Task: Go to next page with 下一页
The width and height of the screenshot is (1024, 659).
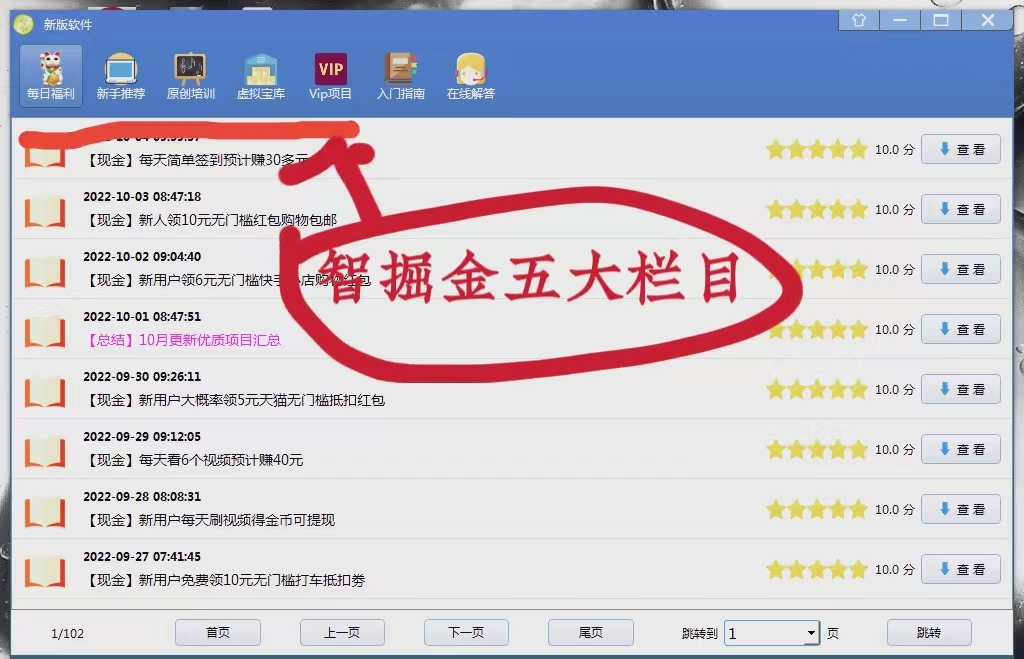Action: point(466,633)
